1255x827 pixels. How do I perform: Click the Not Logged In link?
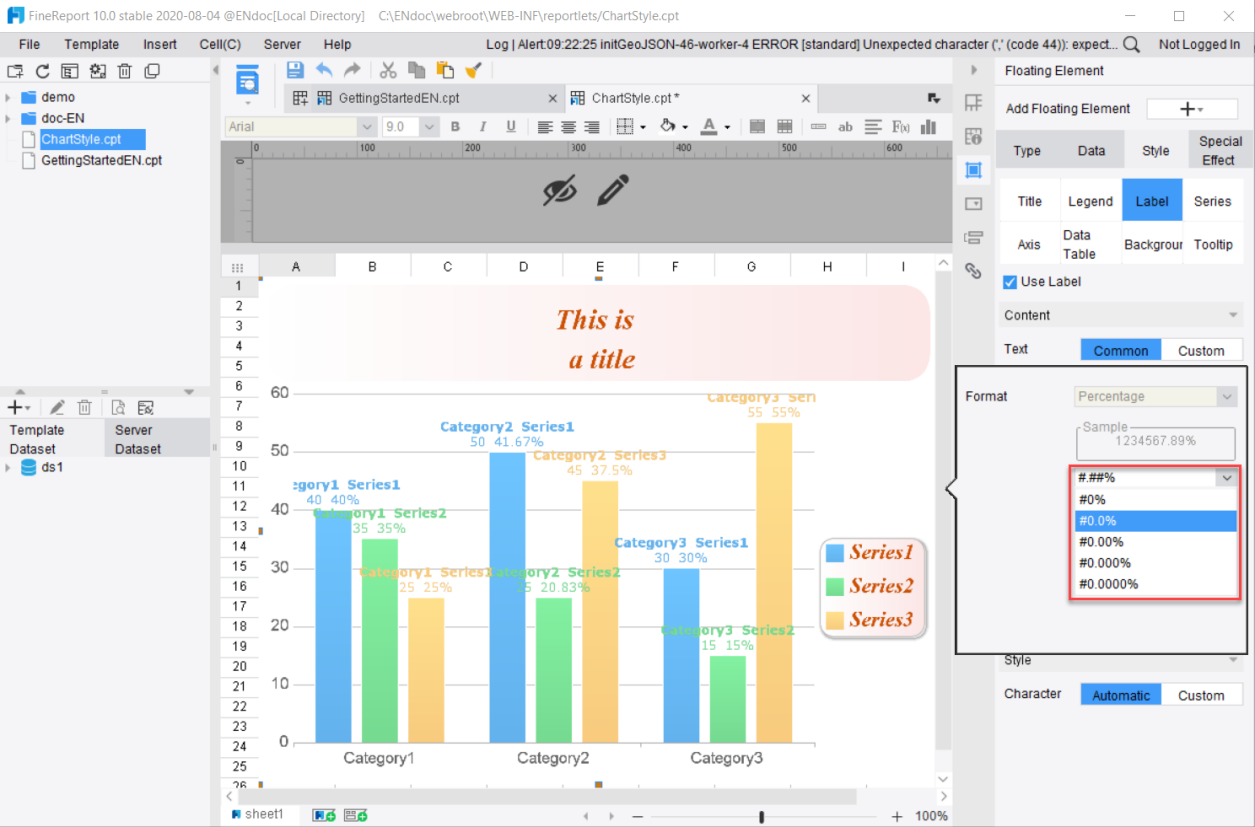(1199, 44)
